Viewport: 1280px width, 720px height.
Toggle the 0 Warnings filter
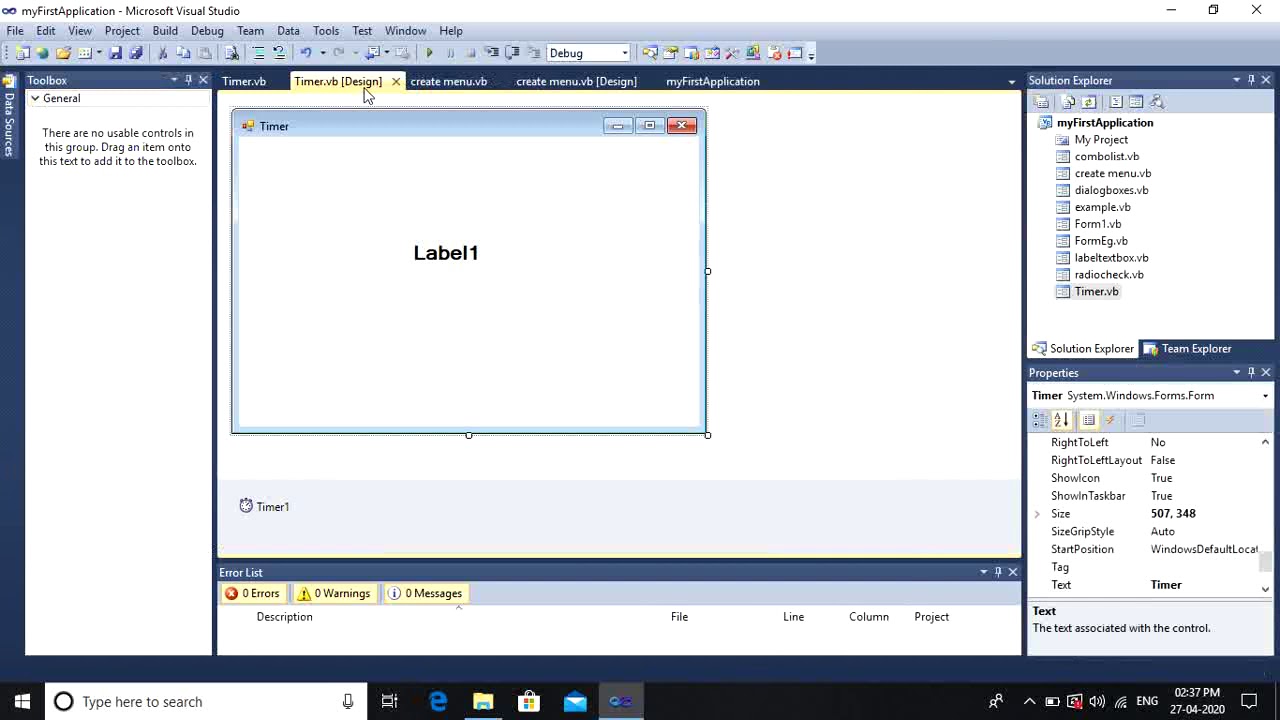(334, 593)
